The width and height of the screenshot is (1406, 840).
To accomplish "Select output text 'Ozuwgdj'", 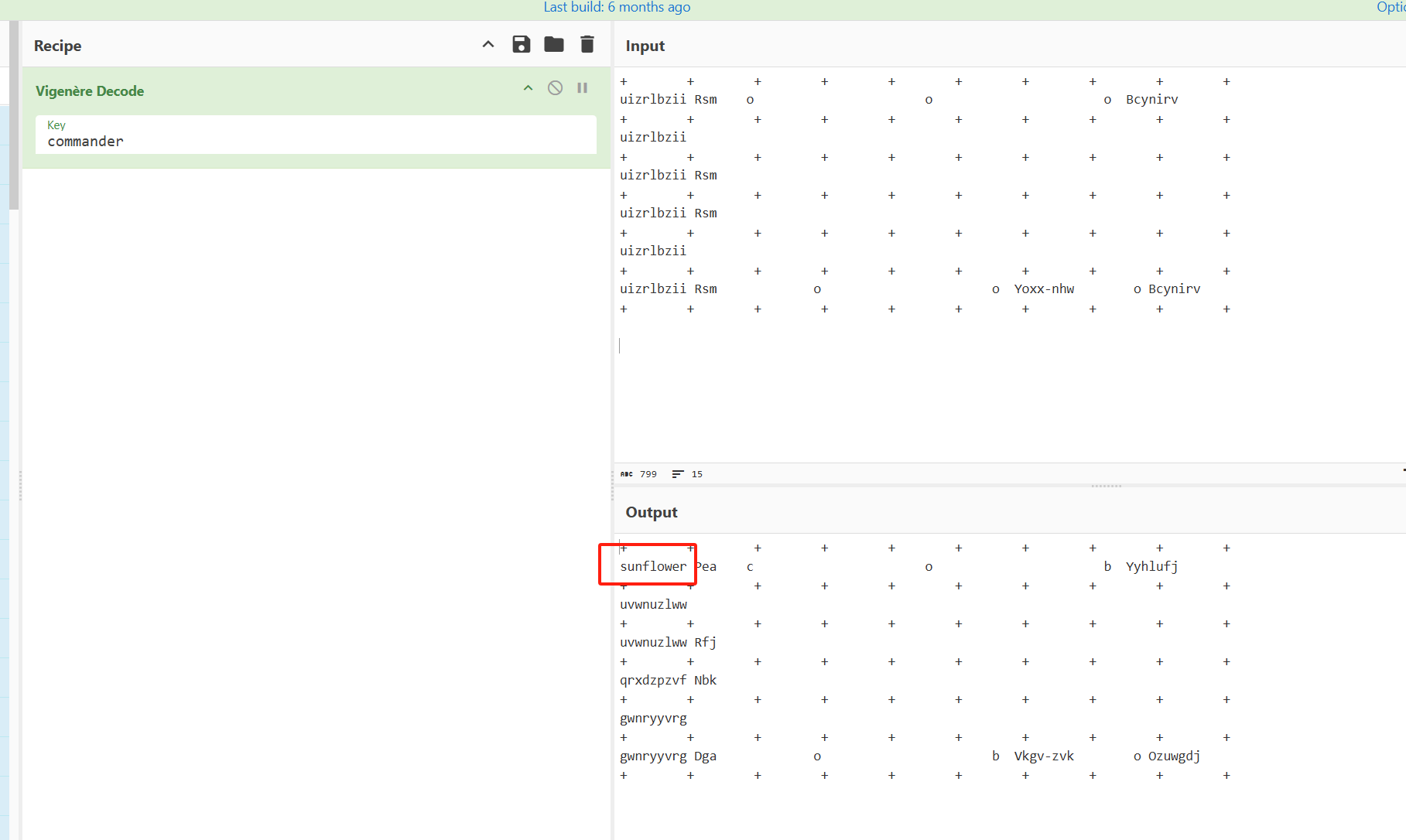I will pyautogui.click(x=1174, y=756).
